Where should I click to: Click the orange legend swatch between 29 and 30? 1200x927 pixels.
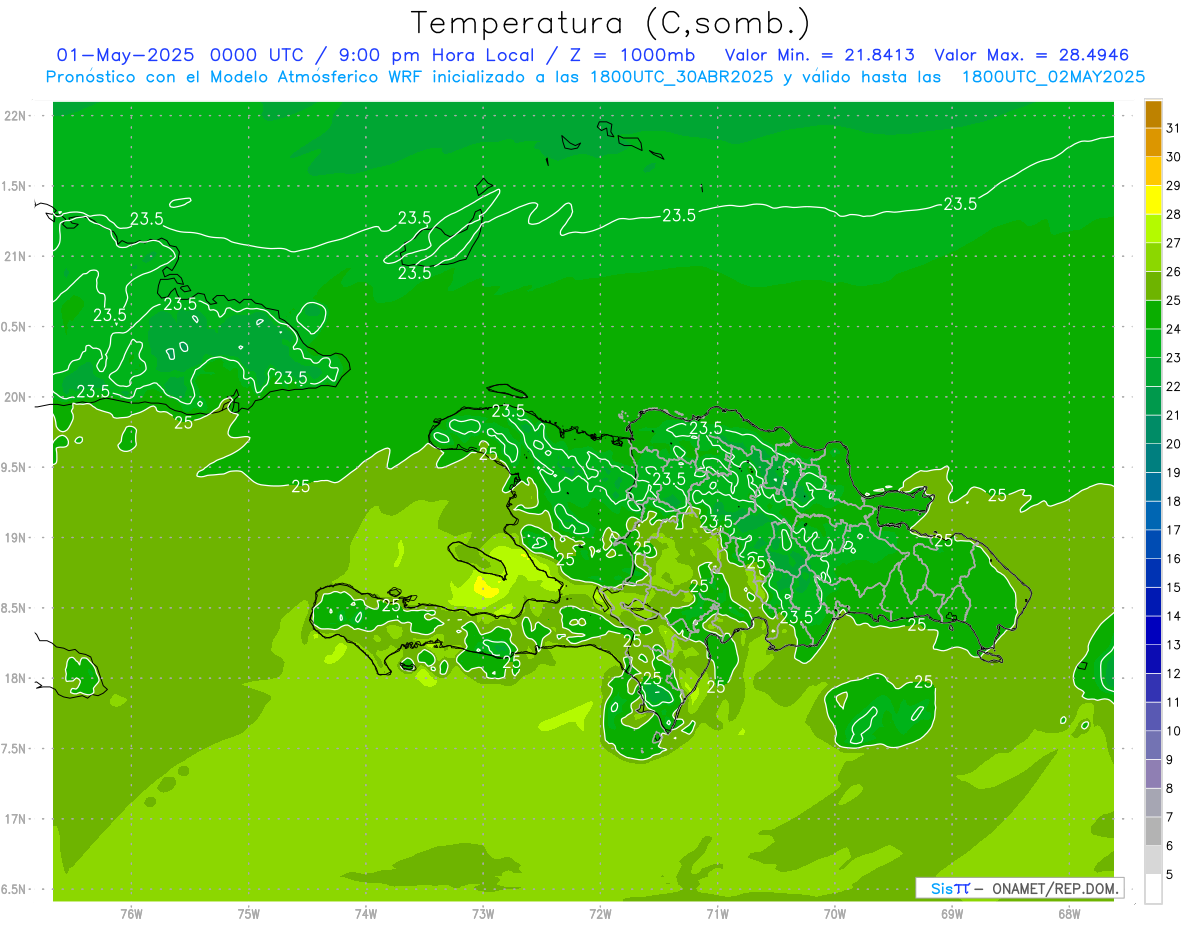[1153, 171]
